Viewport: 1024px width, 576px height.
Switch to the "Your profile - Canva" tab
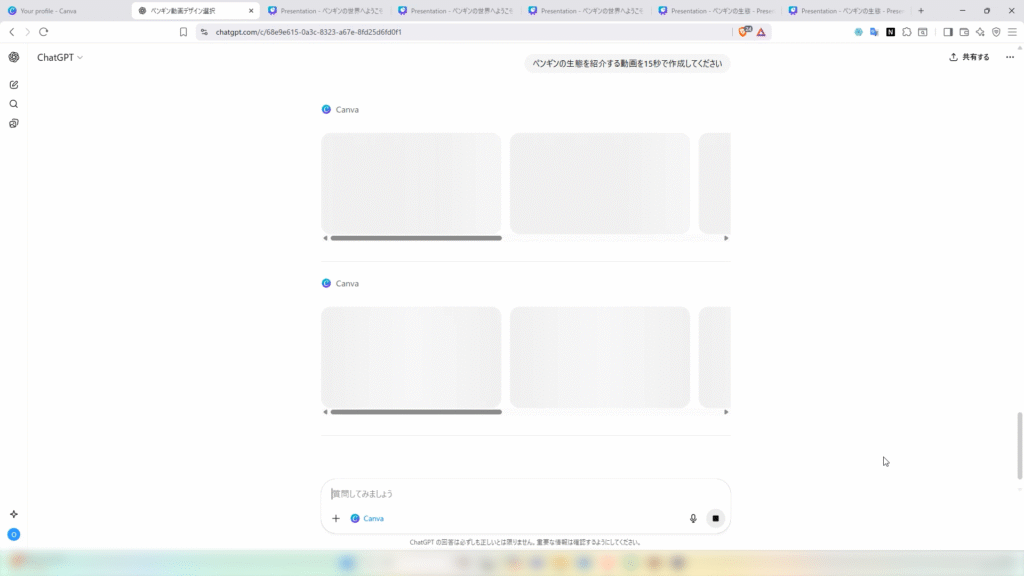click(x=62, y=10)
